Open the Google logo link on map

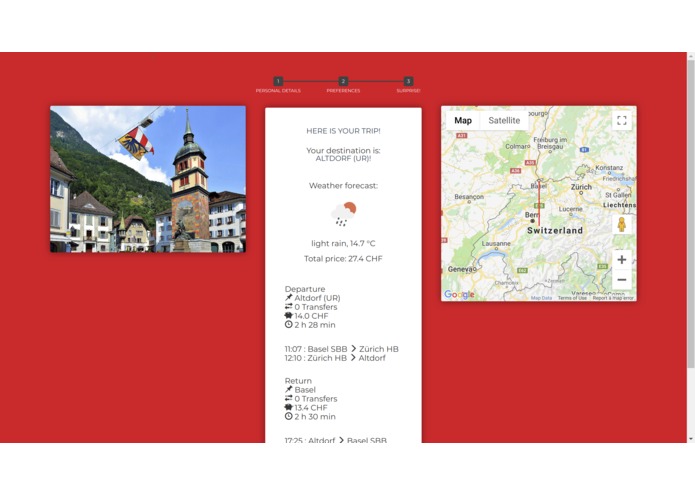[459, 295]
